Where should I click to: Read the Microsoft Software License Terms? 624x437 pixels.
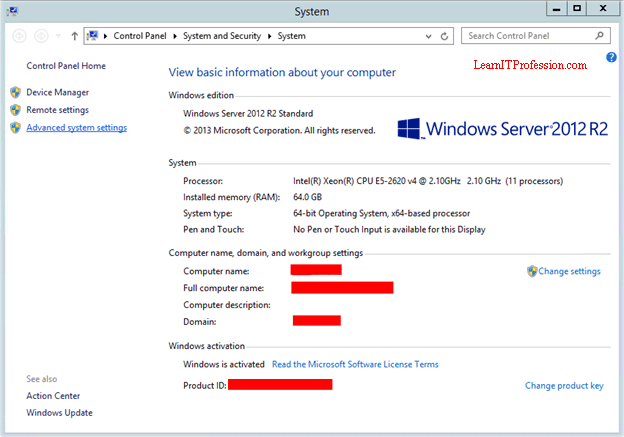coord(355,365)
